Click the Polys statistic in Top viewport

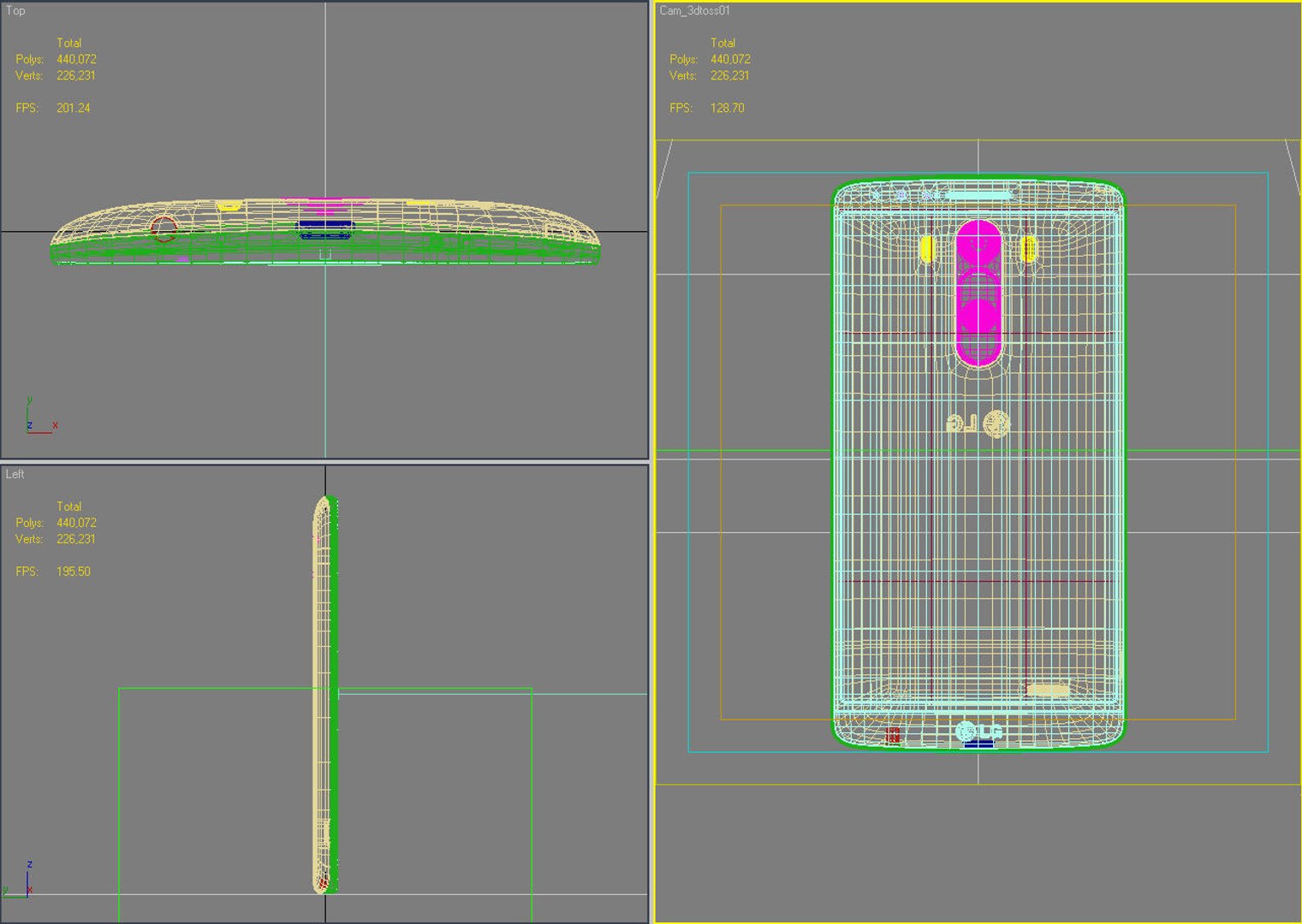[x=56, y=59]
